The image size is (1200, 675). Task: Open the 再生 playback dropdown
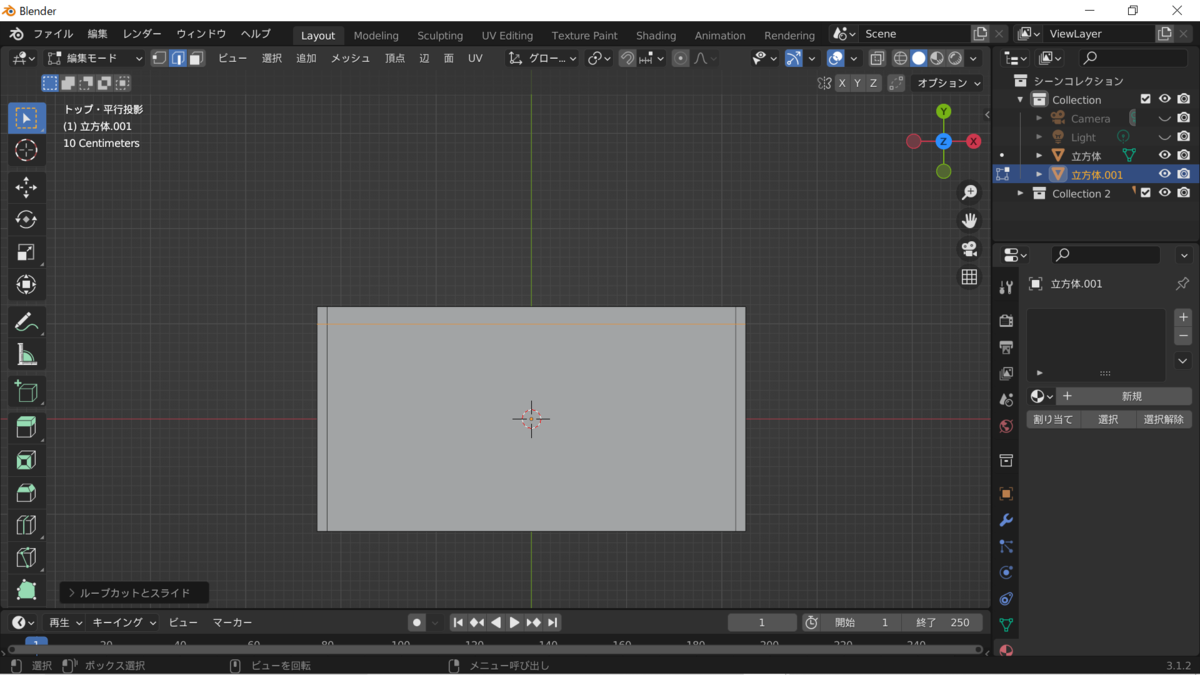point(65,622)
